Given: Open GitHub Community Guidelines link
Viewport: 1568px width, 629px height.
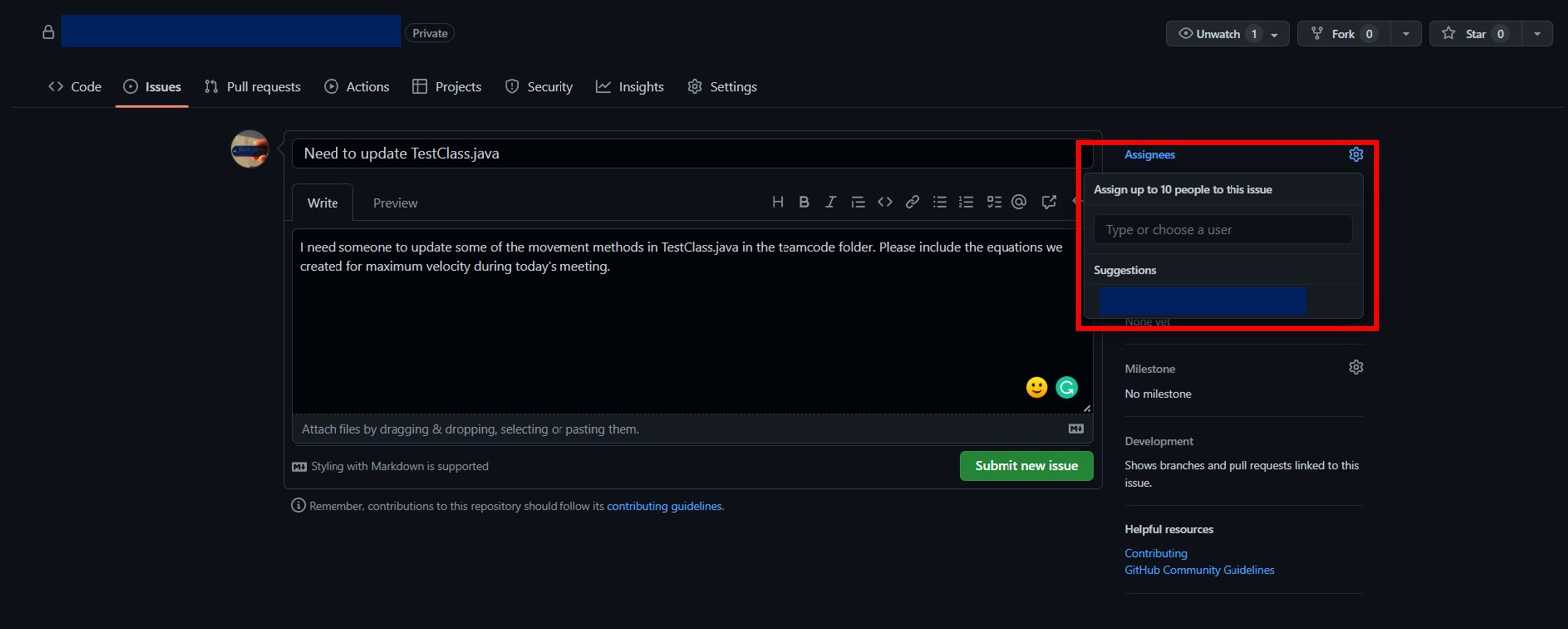Looking at the screenshot, I should coord(1200,570).
